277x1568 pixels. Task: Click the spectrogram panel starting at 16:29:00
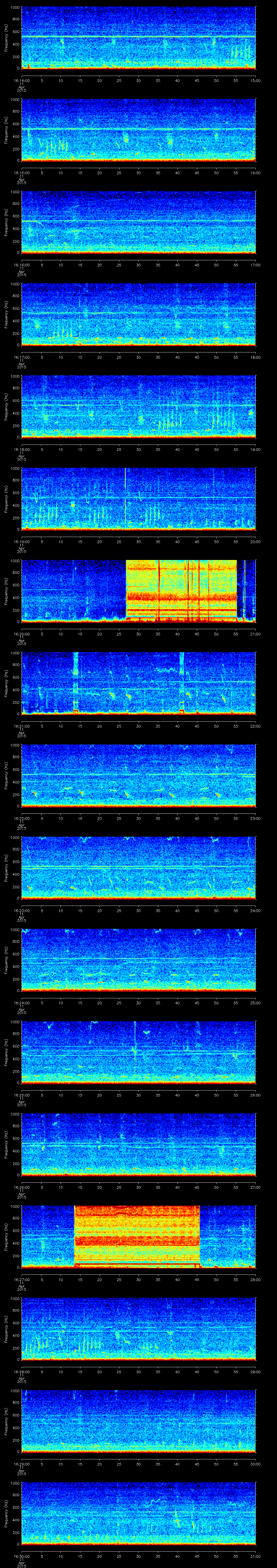tap(139, 1421)
